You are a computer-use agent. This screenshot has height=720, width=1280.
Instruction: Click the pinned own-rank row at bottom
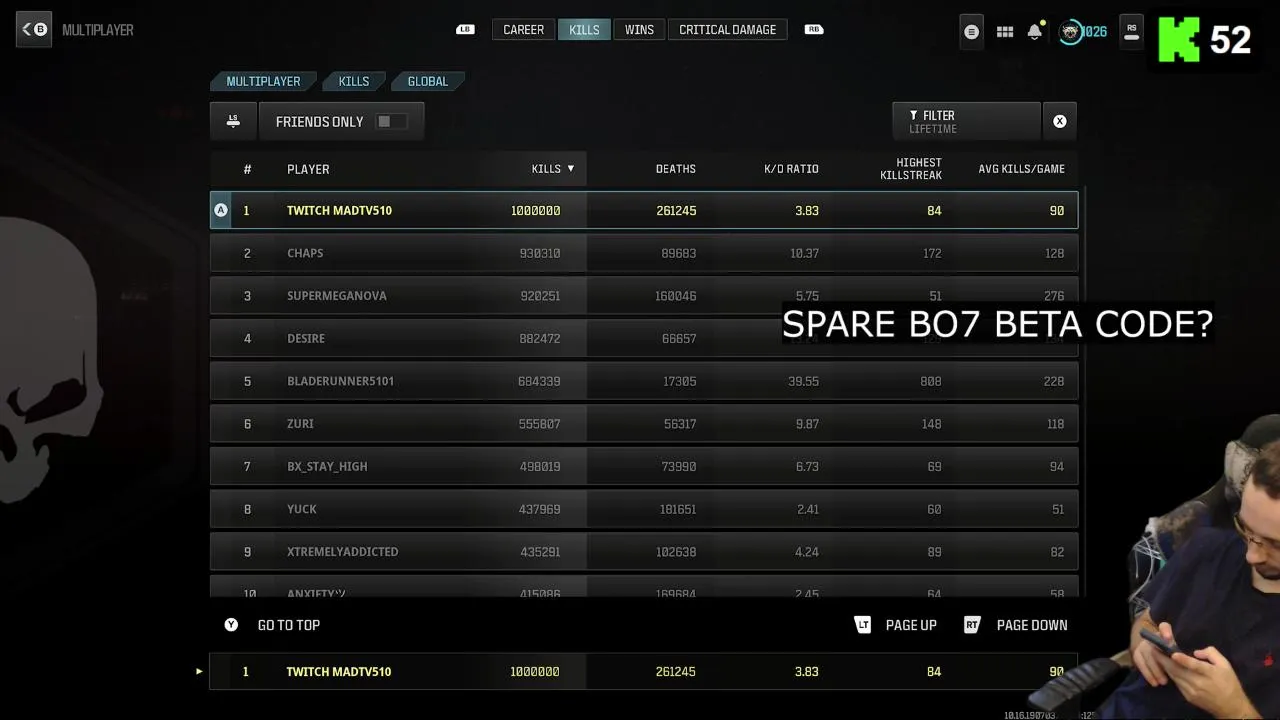coord(644,672)
